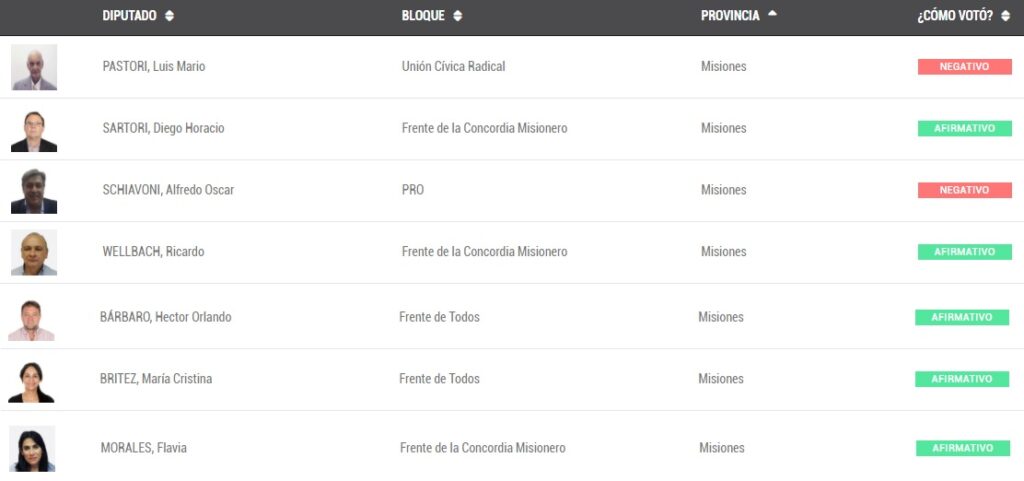This screenshot has height=481, width=1024.
Task: Click the name MORALES, Flavia
Action: click(x=144, y=449)
